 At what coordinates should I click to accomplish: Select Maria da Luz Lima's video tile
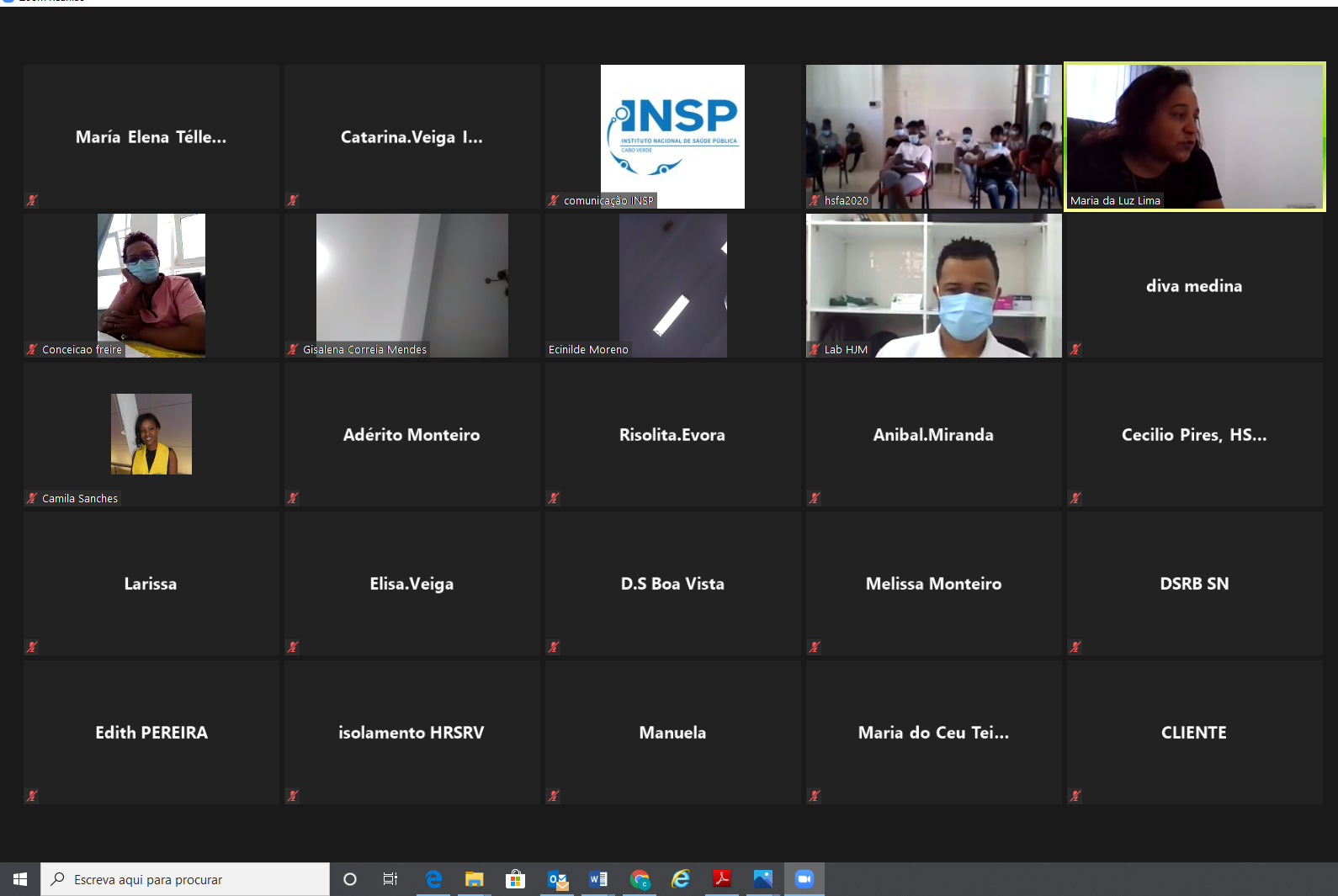pyautogui.click(x=1194, y=136)
